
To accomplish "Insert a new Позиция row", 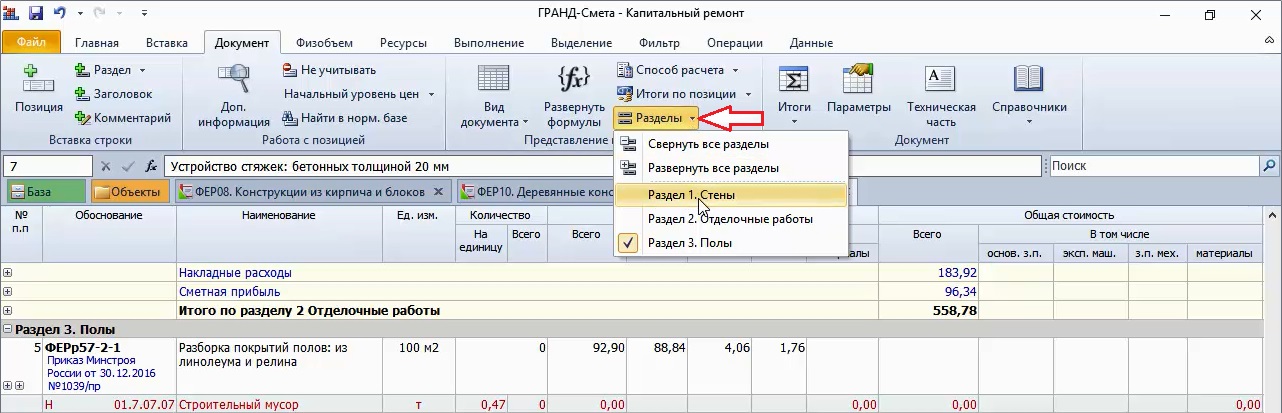I will (x=39, y=89).
